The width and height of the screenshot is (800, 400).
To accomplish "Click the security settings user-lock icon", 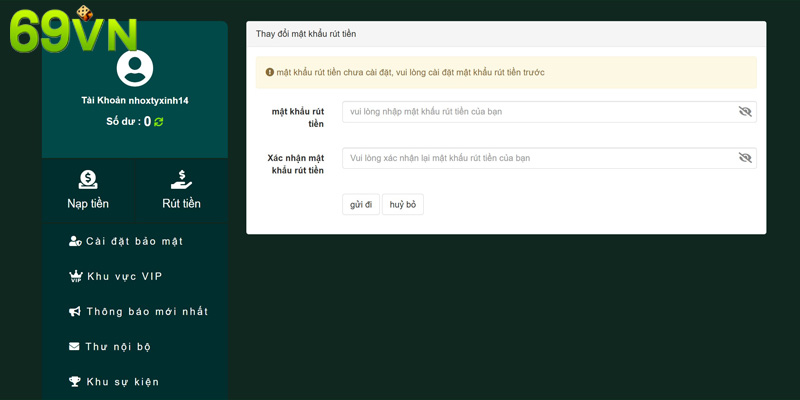I will click(x=75, y=241).
